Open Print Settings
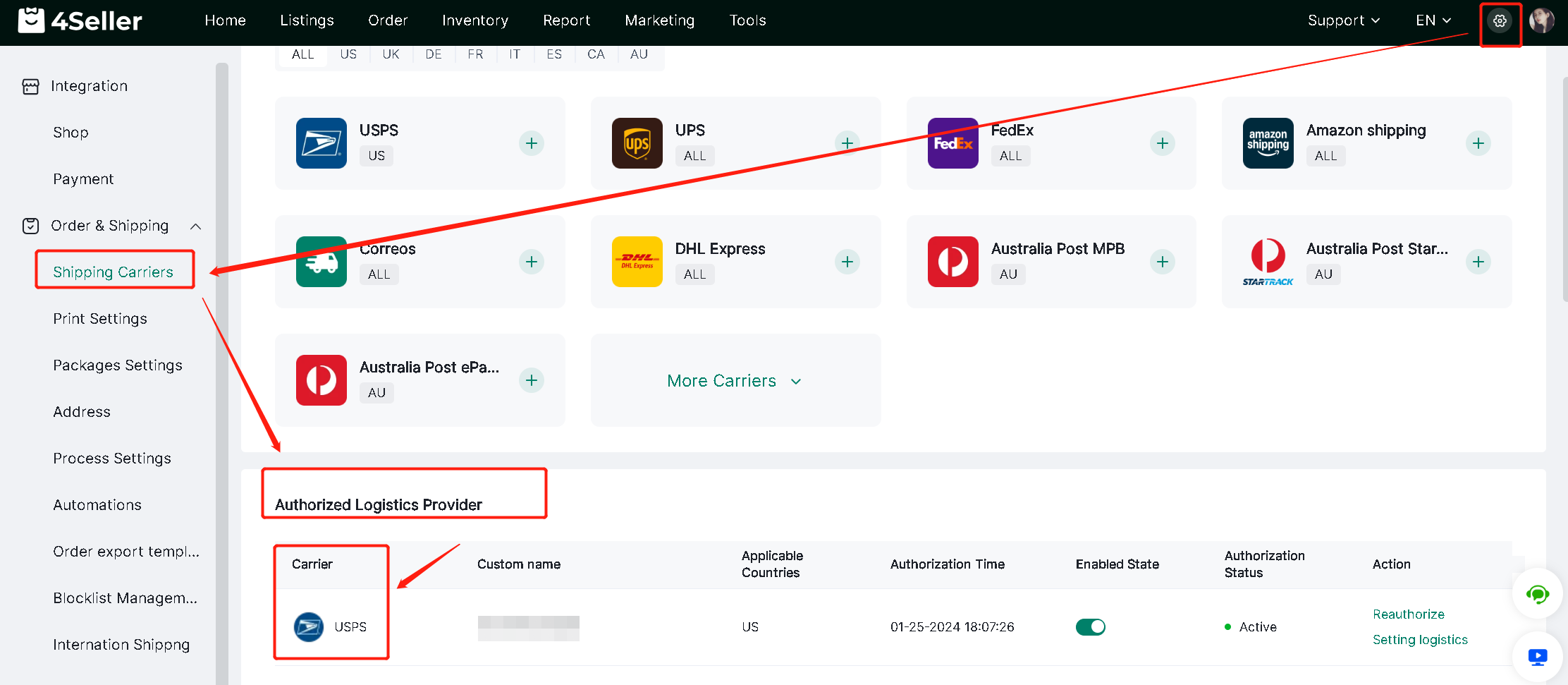 pyautogui.click(x=100, y=319)
